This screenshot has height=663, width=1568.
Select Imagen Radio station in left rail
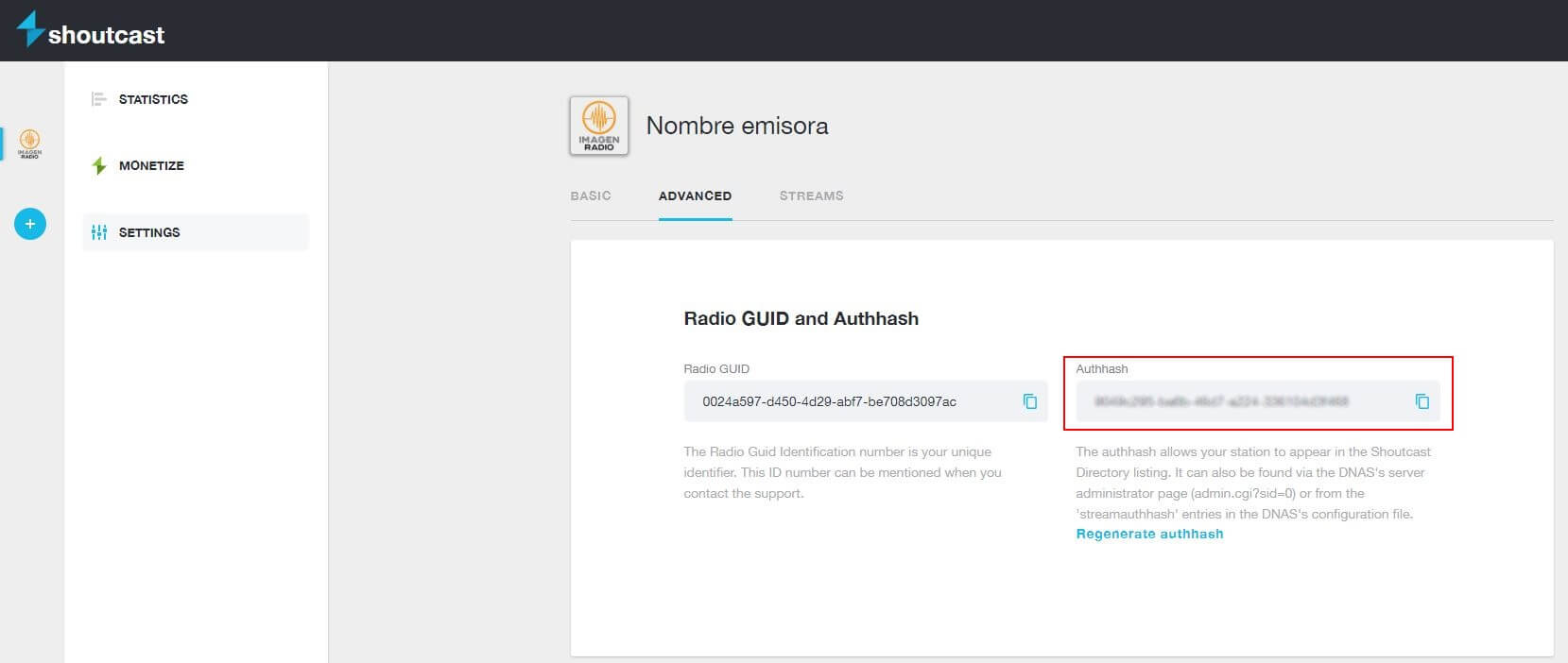30,144
